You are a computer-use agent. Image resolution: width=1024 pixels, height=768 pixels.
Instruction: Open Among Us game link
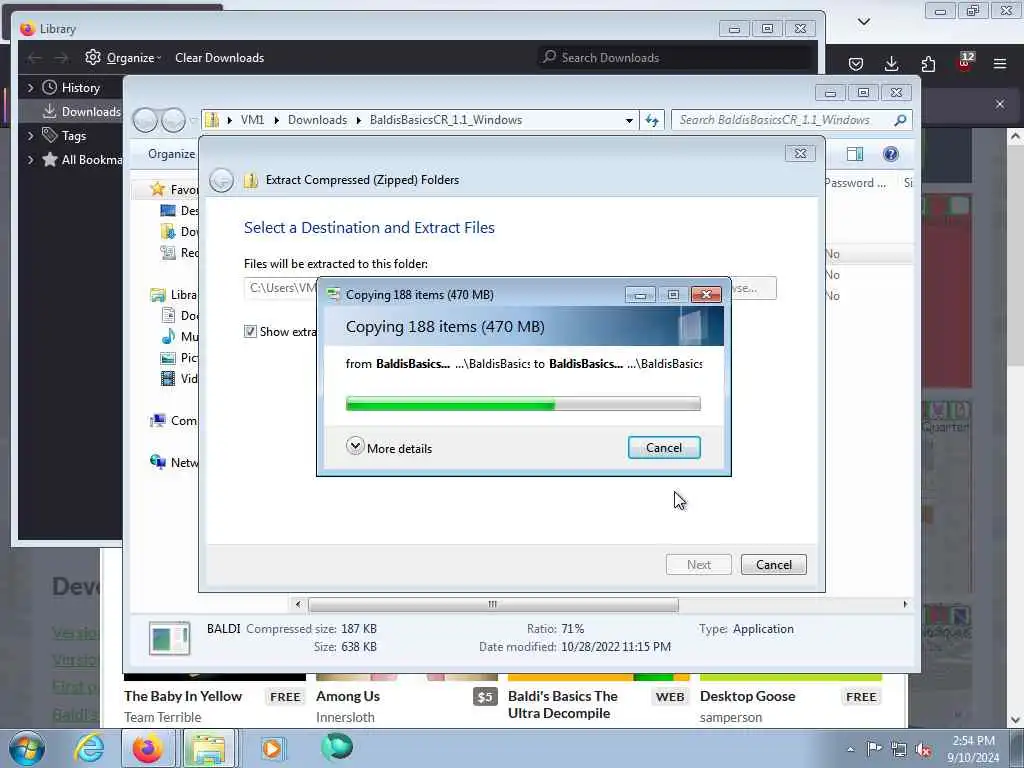coord(347,697)
